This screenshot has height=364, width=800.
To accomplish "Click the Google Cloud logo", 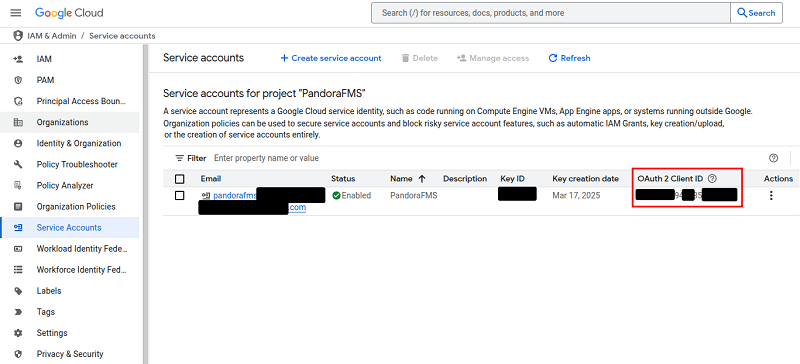I will pyautogui.click(x=69, y=13).
